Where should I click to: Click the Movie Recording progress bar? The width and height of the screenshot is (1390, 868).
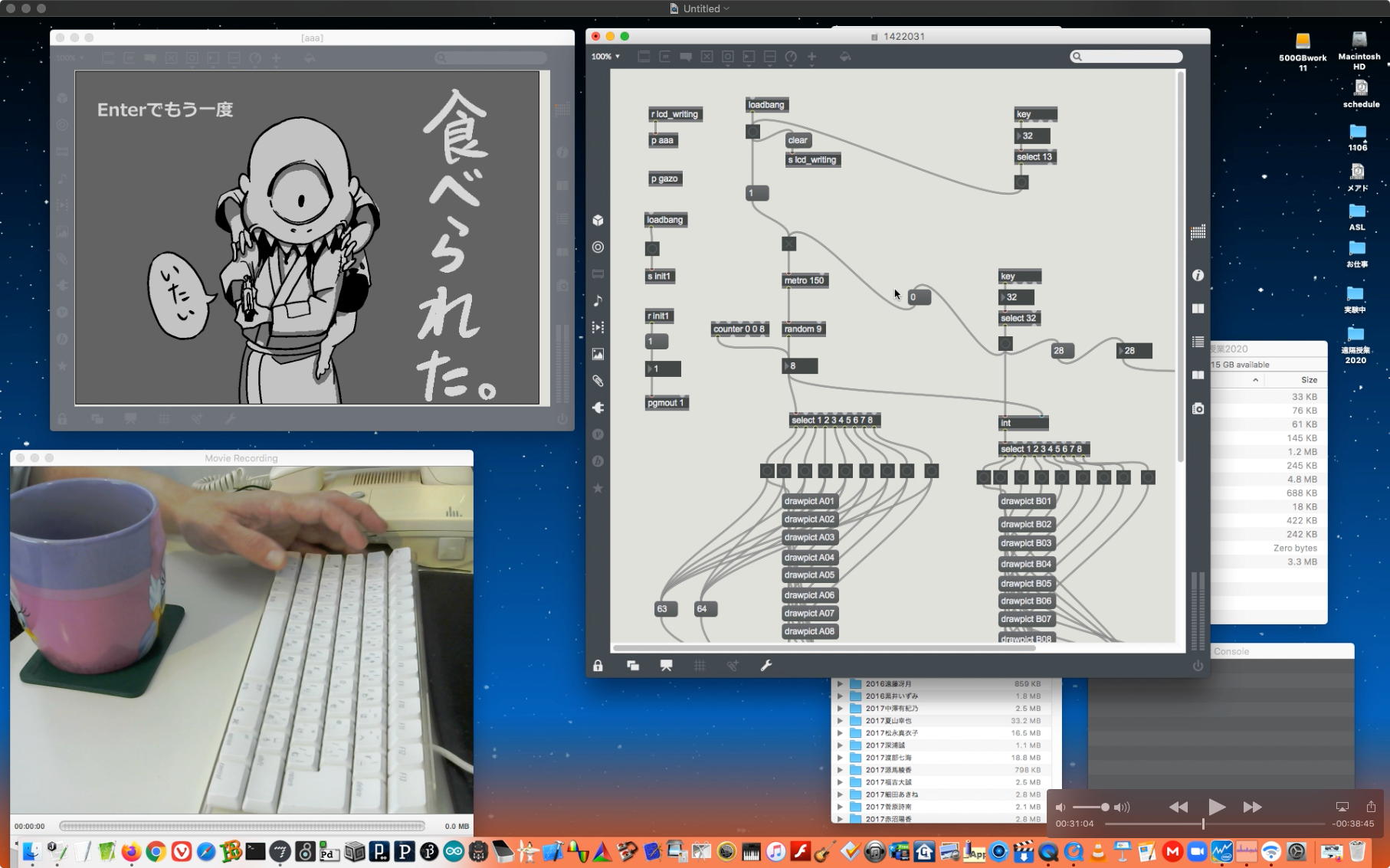click(242, 826)
